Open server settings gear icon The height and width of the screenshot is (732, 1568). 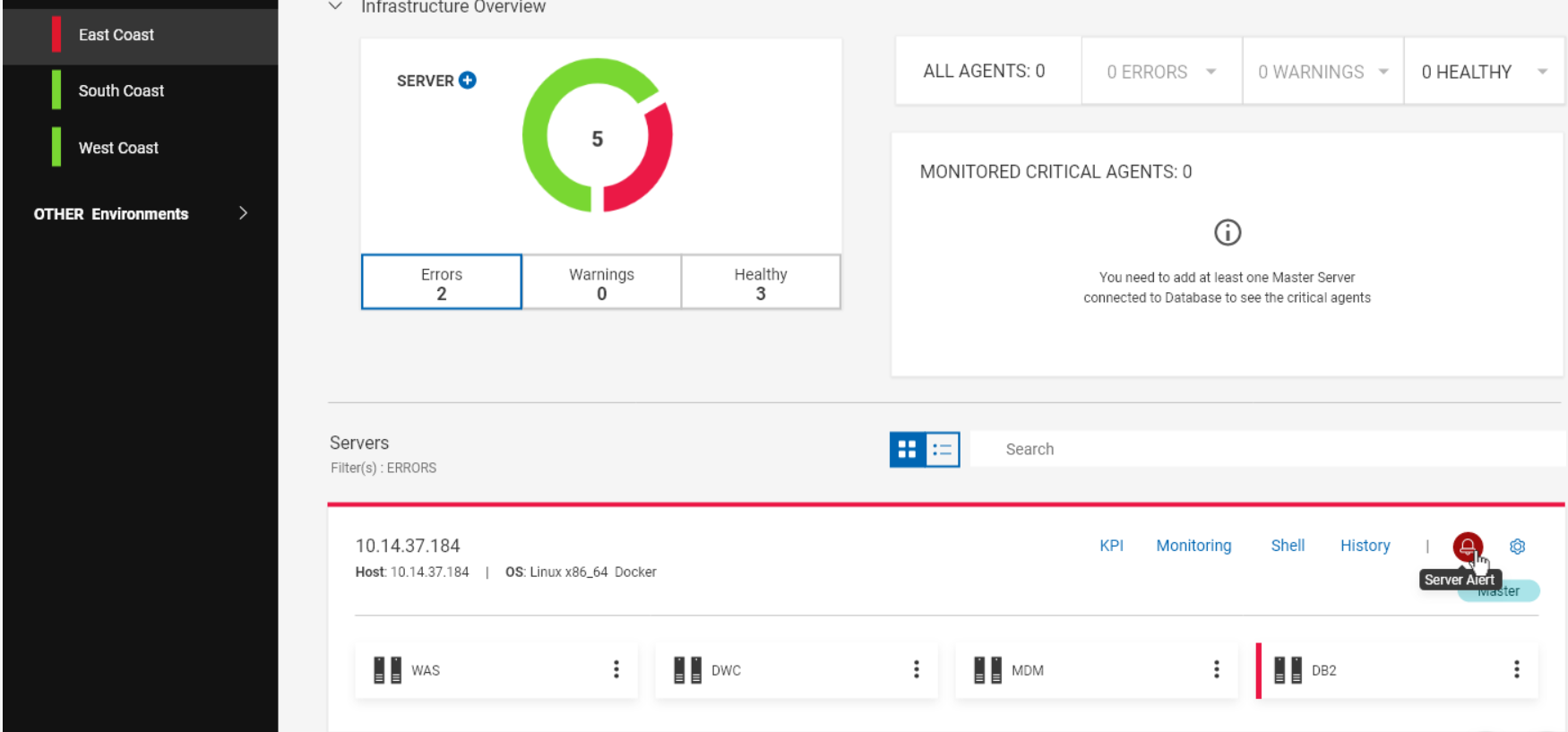[1517, 547]
